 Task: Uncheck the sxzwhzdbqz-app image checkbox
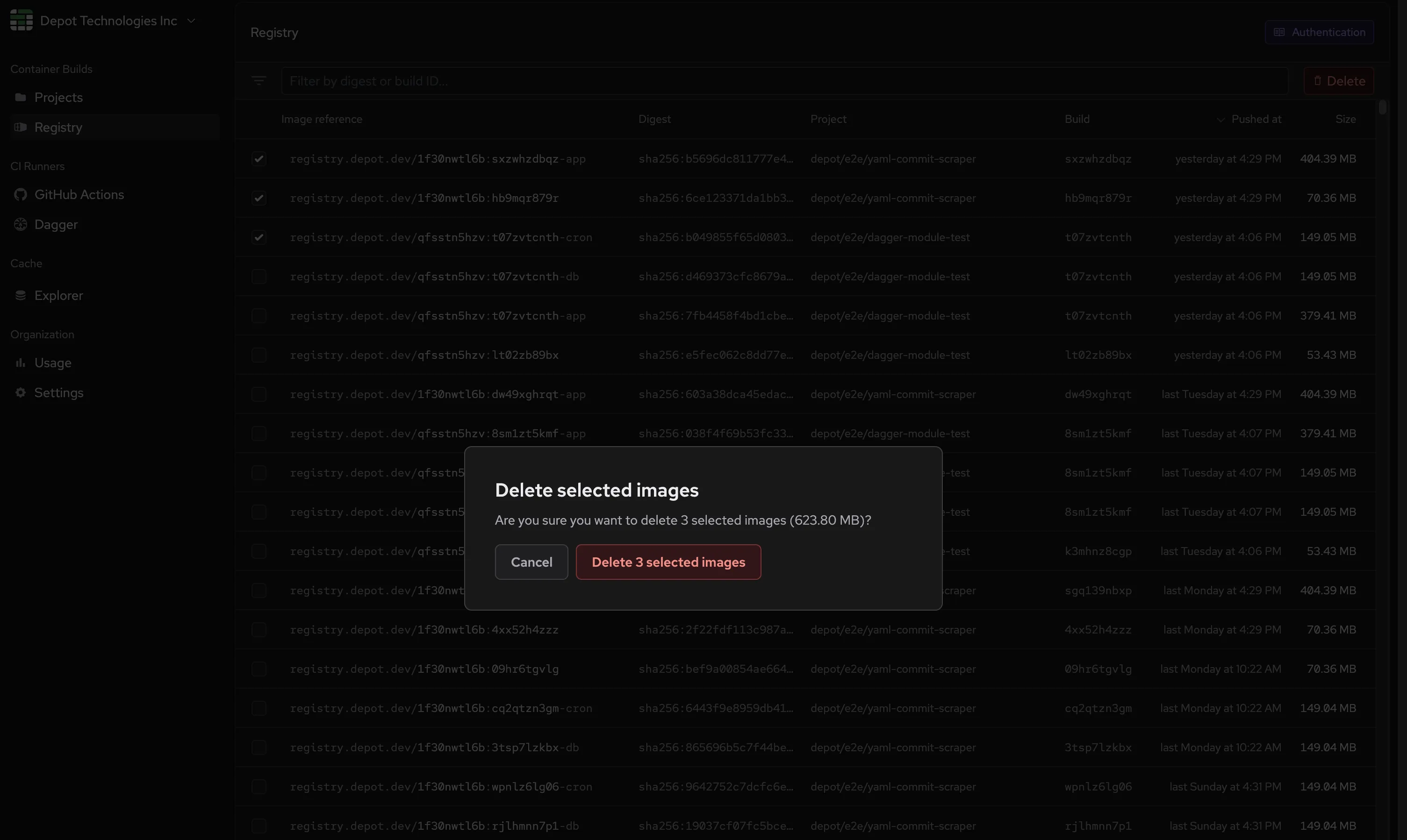click(259, 159)
